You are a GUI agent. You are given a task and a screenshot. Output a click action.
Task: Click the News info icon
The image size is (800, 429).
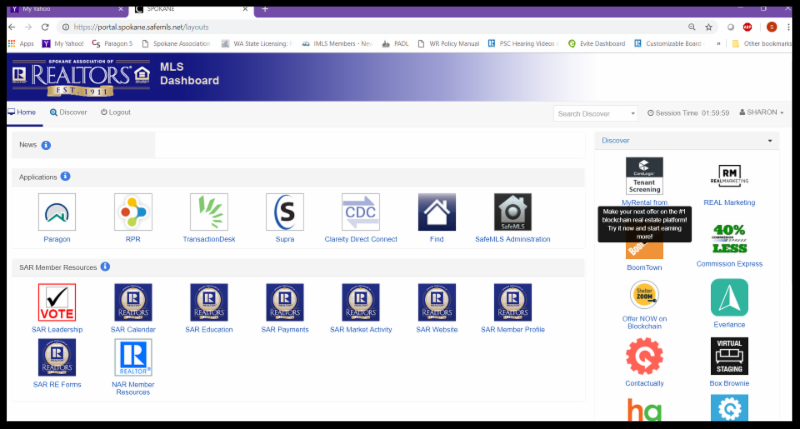pyautogui.click(x=46, y=145)
